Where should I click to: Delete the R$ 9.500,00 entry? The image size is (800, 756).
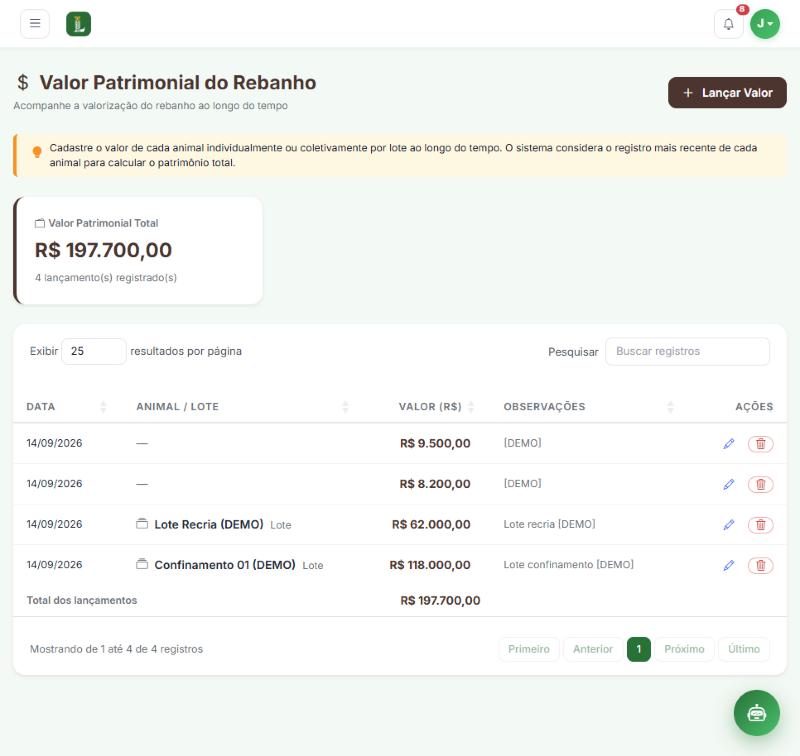coord(760,444)
